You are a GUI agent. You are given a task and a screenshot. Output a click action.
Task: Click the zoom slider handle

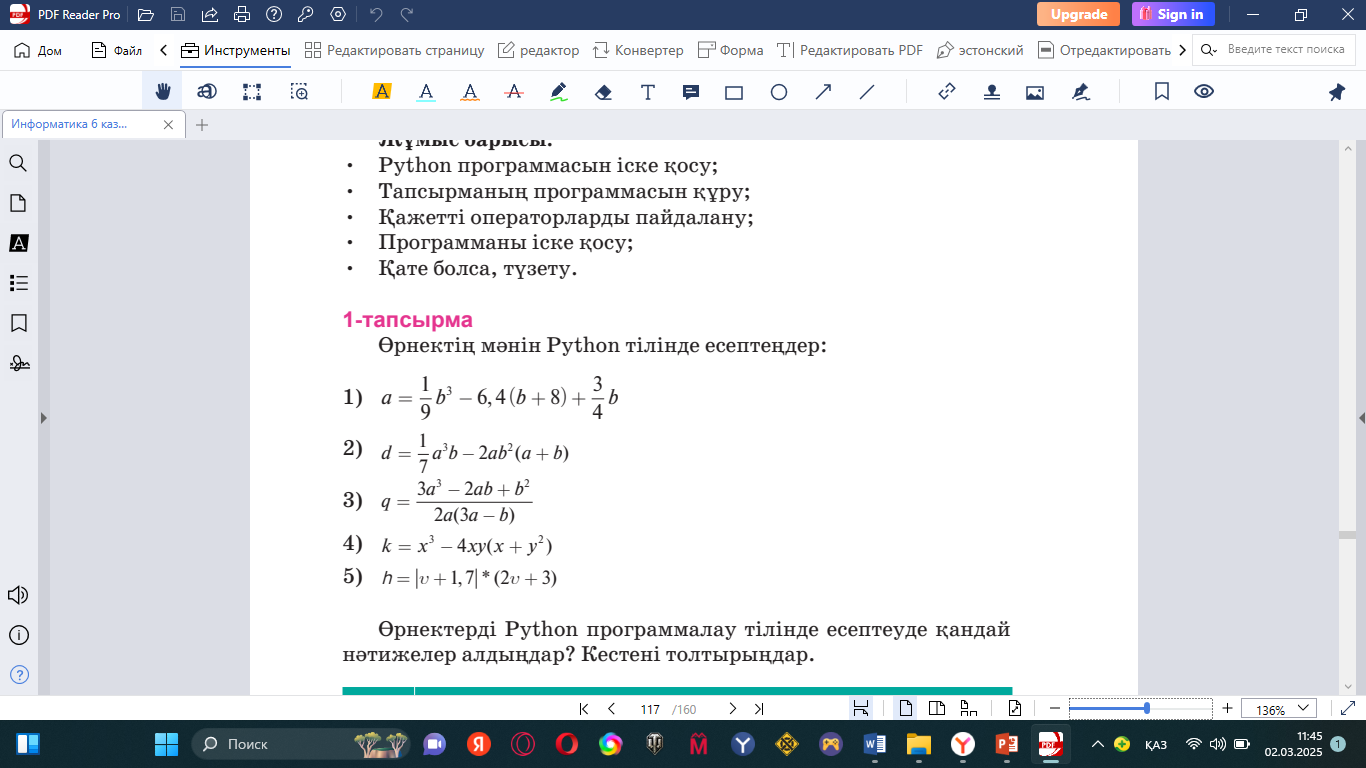[x=1146, y=708]
